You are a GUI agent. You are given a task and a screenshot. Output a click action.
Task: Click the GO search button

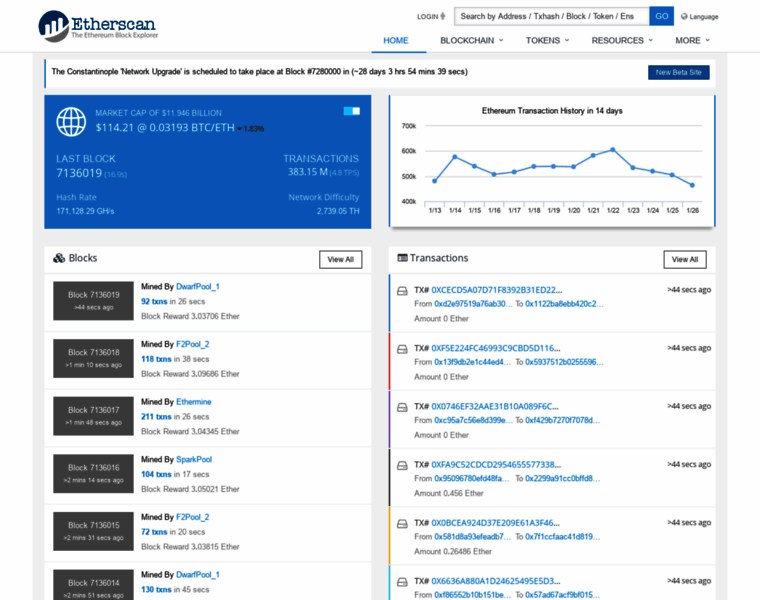[x=662, y=16]
